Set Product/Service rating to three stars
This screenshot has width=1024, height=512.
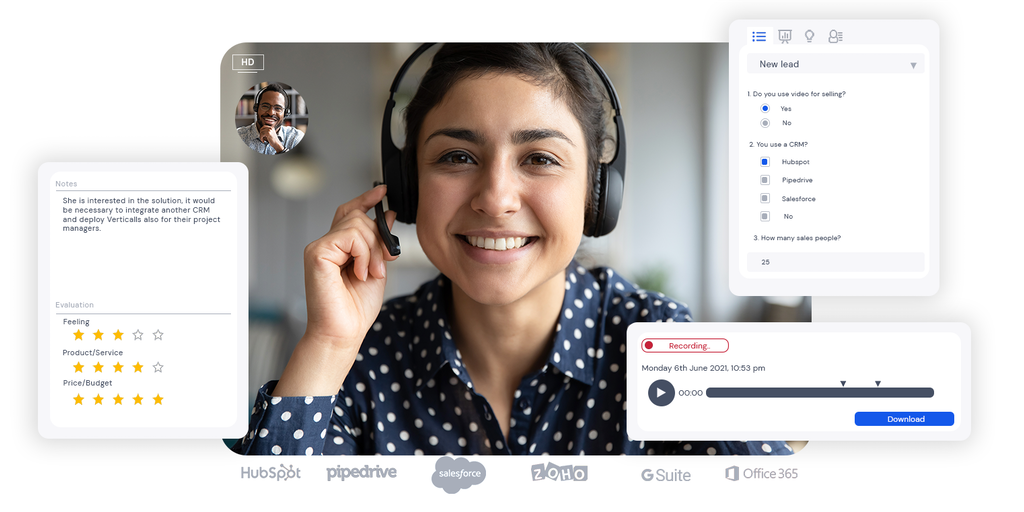click(x=118, y=367)
